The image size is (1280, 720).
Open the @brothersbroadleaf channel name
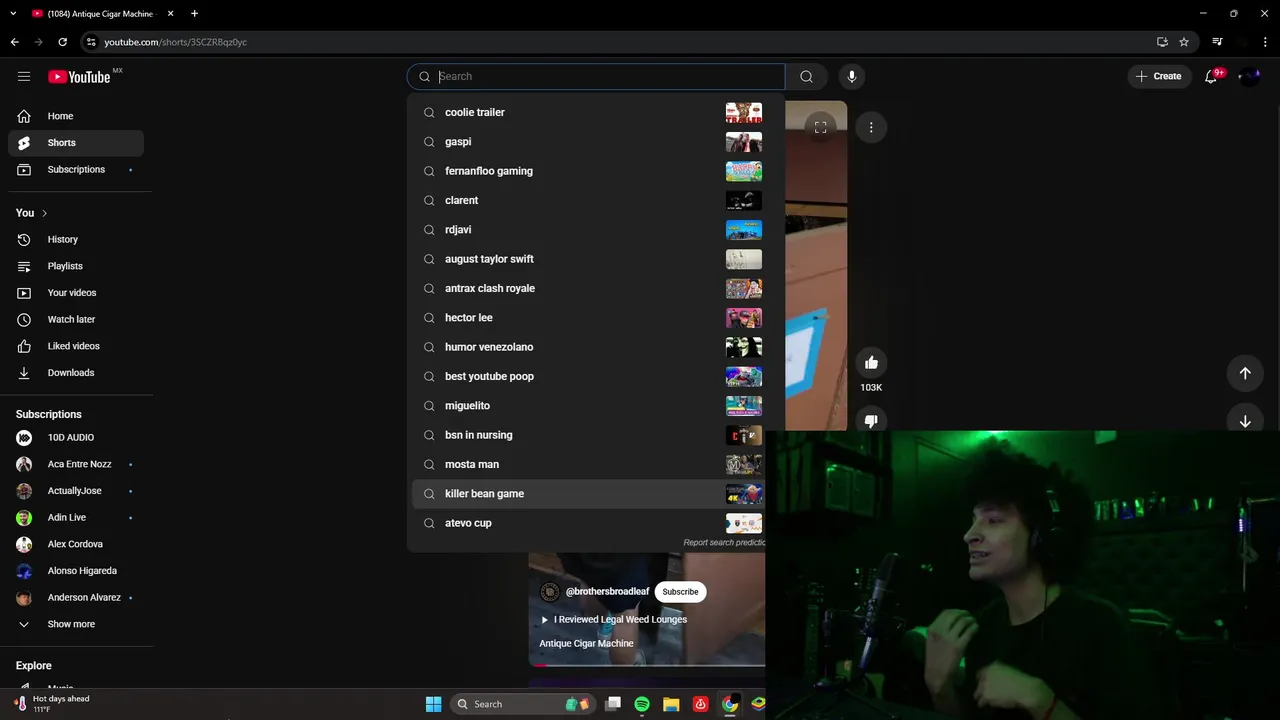(607, 592)
